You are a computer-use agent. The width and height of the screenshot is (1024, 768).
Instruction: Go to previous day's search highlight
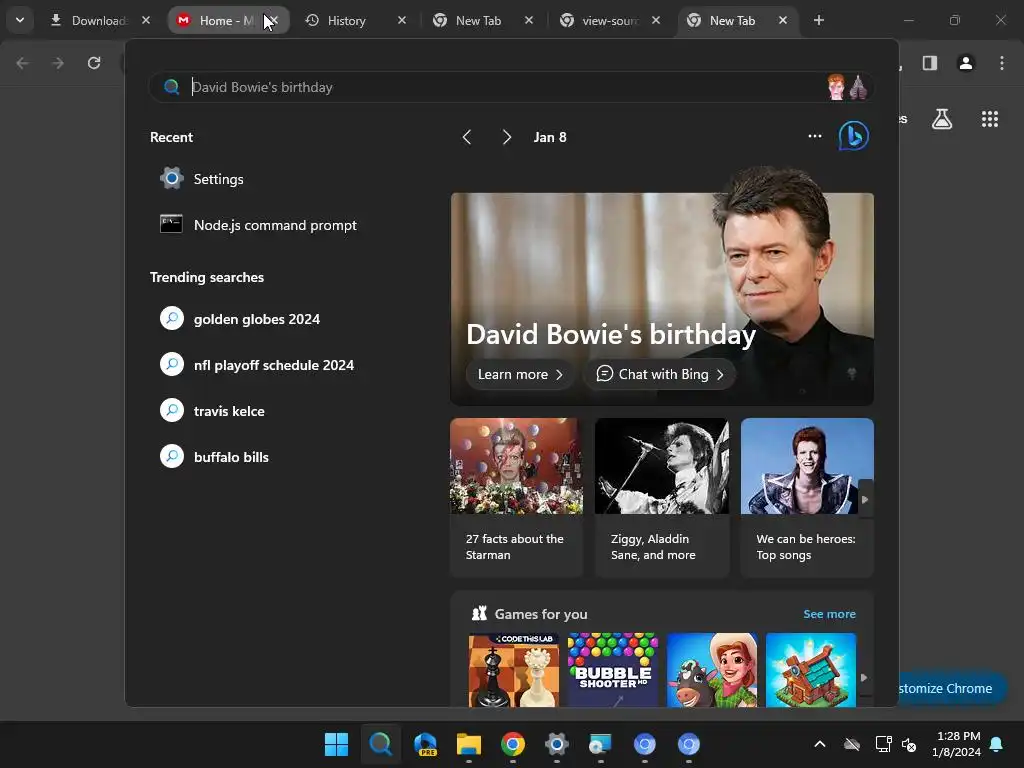click(466, 137)
